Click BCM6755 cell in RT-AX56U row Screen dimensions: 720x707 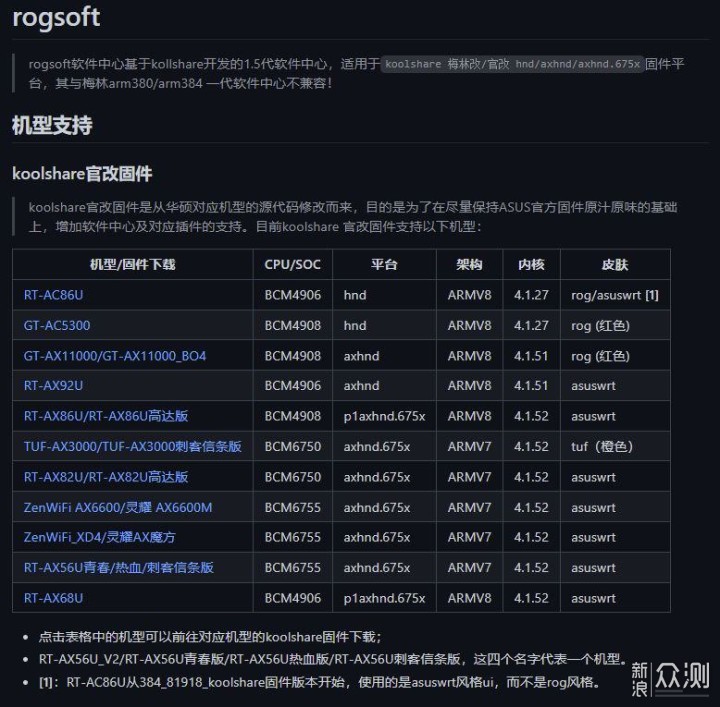292,568
